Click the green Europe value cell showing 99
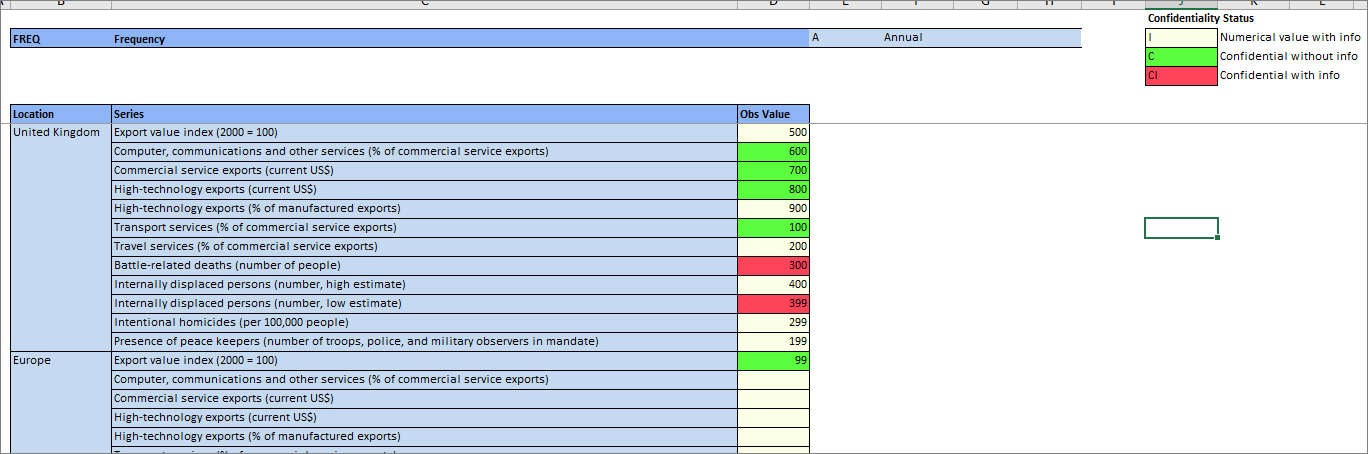 coord(773,360)
